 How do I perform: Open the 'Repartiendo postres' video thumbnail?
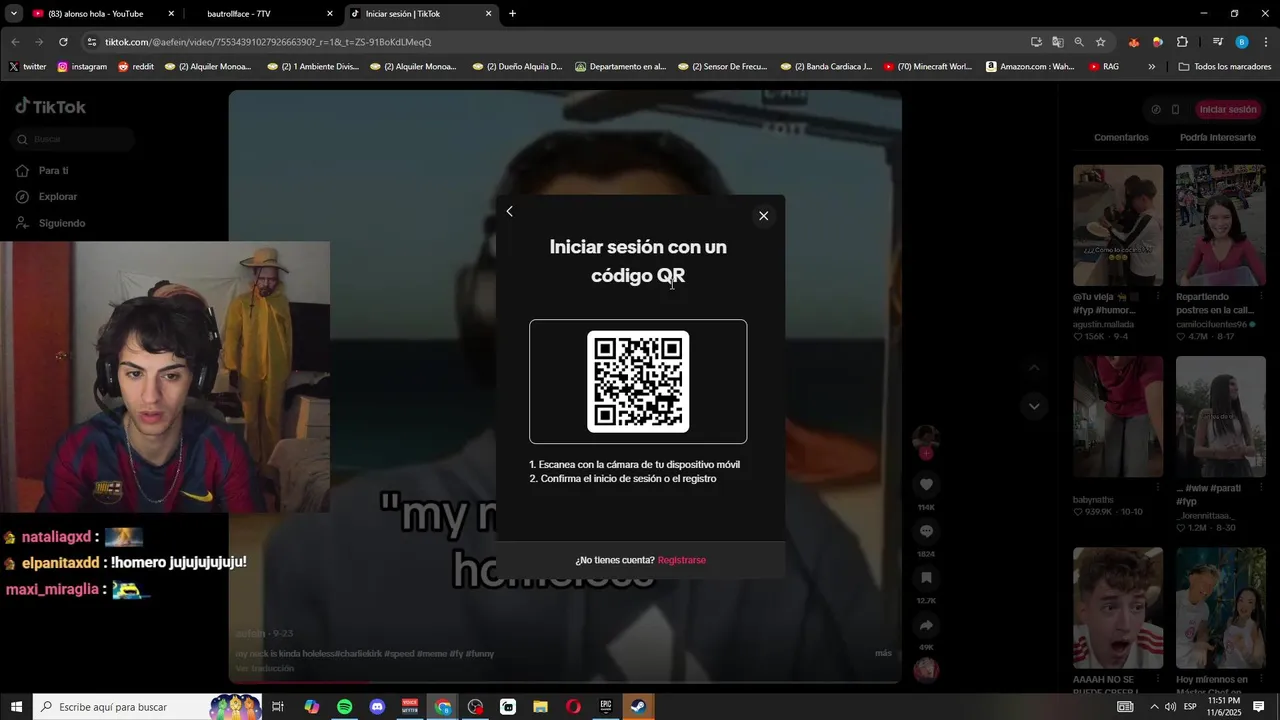[1221, 225]
